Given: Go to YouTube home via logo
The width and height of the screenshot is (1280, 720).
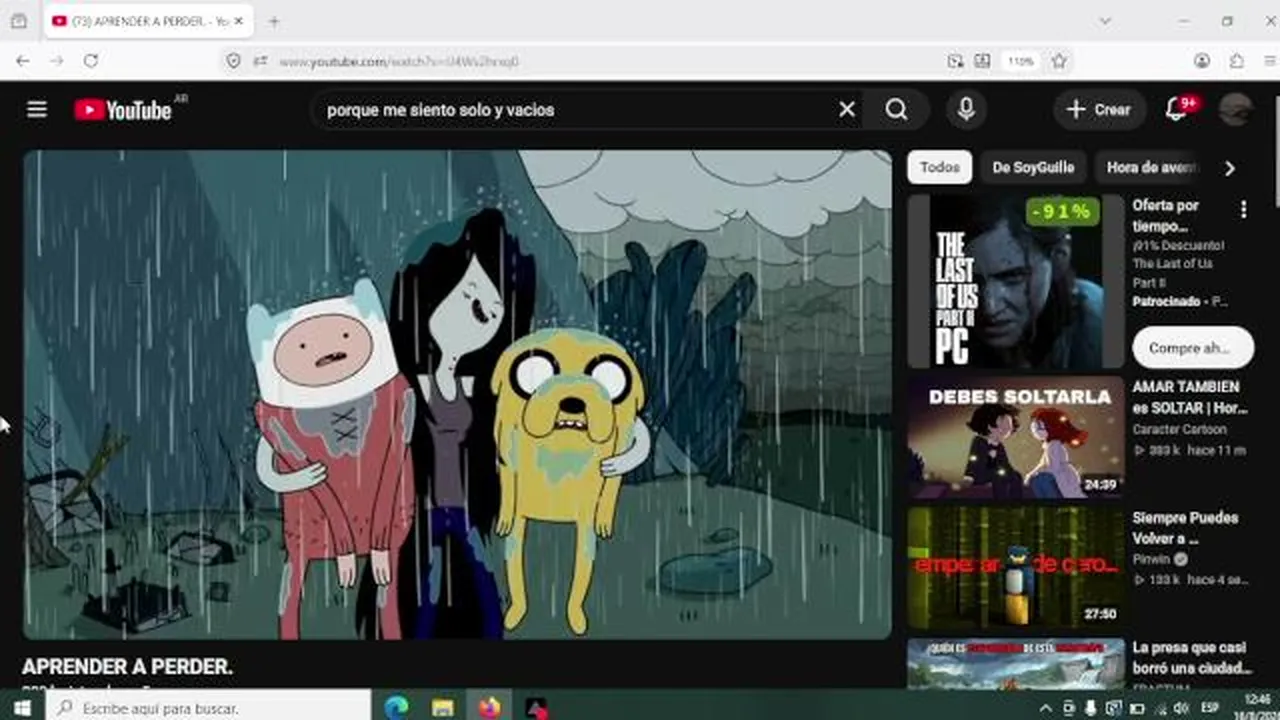Looking at the screenshot, I should pyautogui.click(x=123, y=110).
